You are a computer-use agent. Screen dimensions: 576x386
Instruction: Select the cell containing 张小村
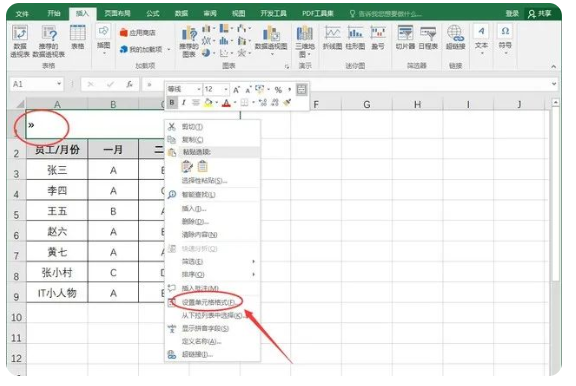pyautogui.click(x=57, y=272)
